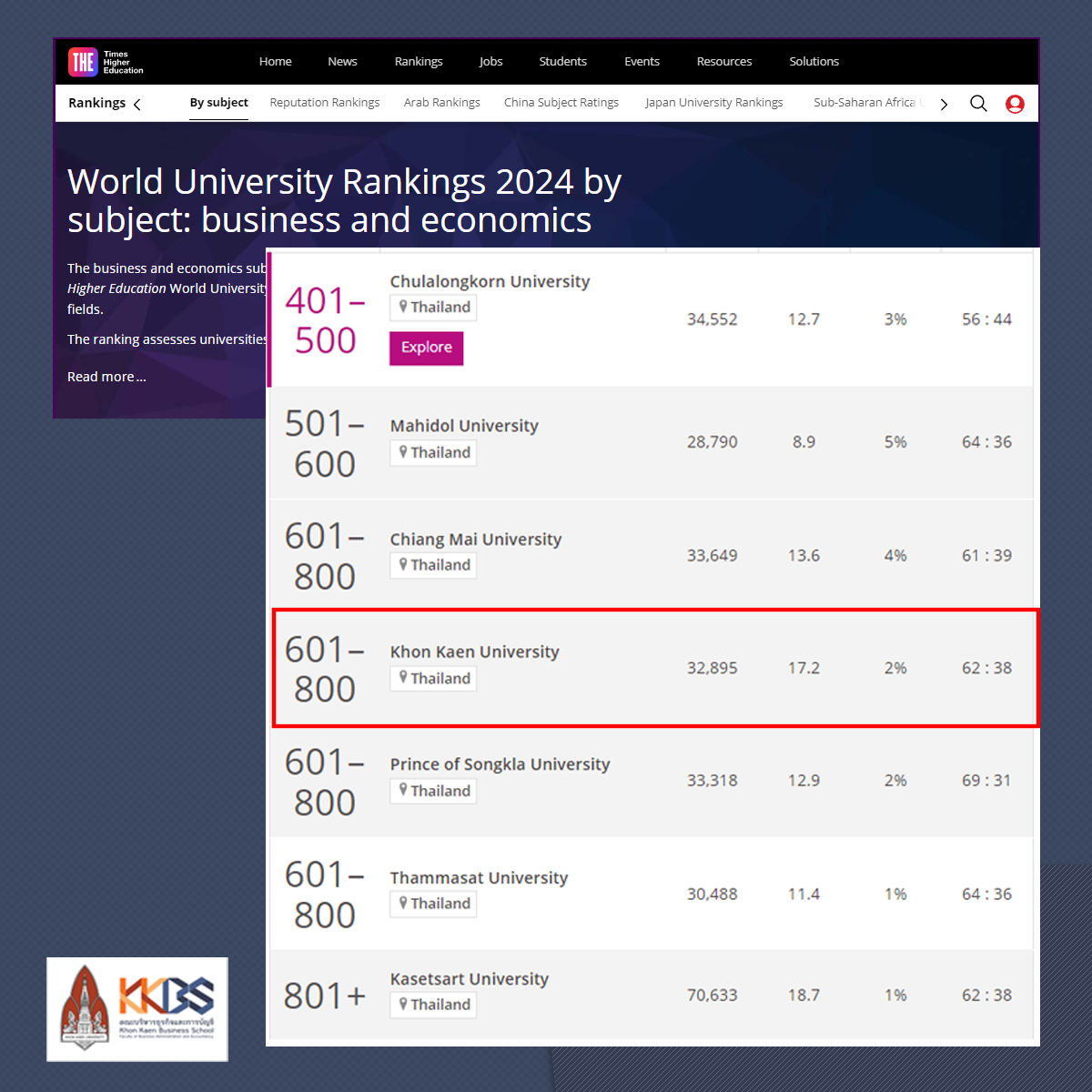Switch to the Arab Rankings tab

(442, 103)
